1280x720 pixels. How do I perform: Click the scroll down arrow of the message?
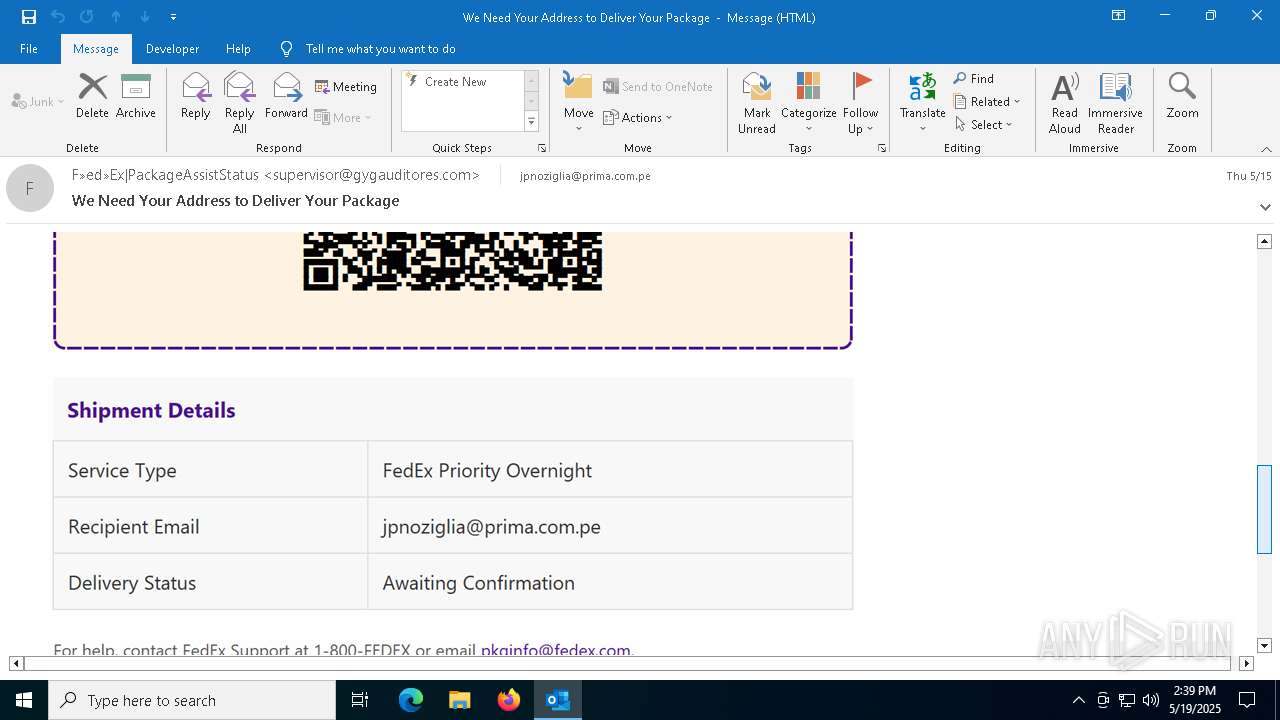(x=1264, y=646)
